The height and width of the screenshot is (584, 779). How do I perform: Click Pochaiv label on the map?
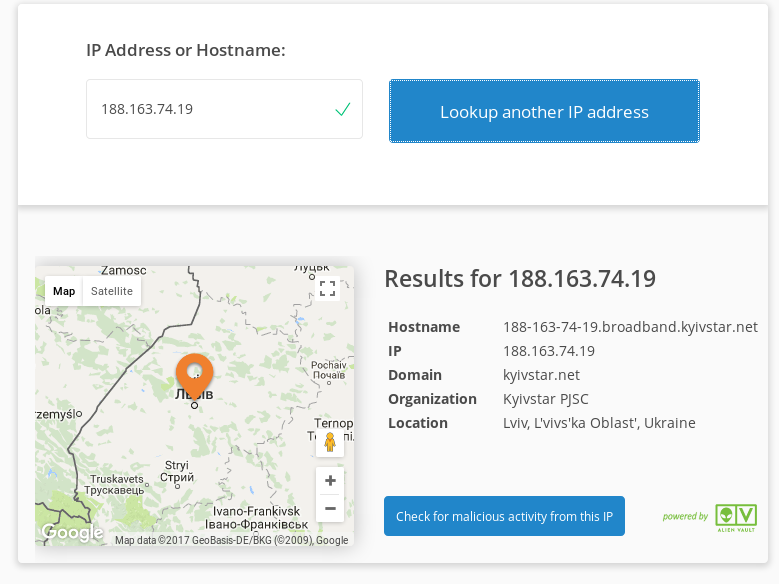329,370
